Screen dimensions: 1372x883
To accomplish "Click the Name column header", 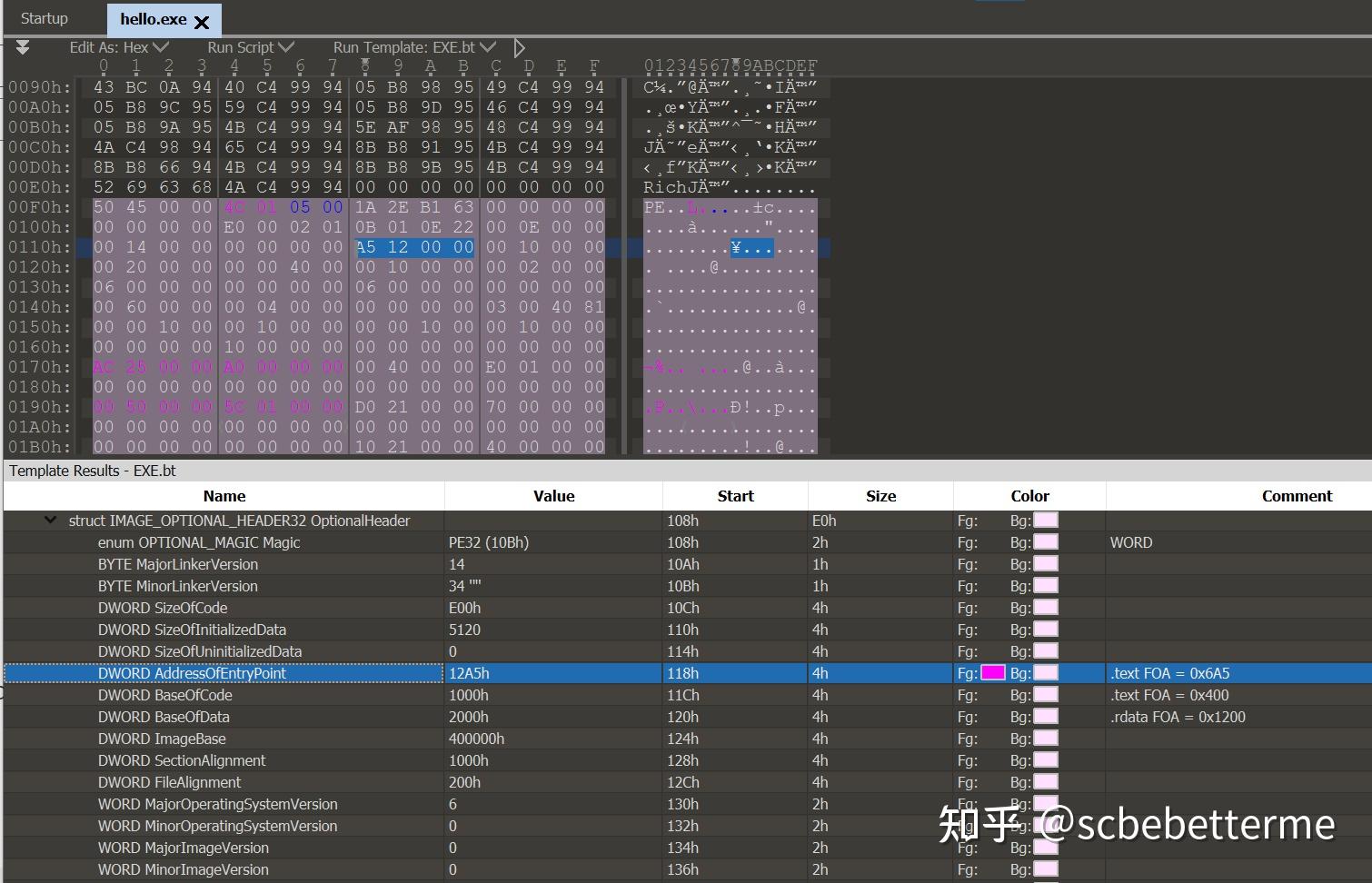I will point(224,496).
